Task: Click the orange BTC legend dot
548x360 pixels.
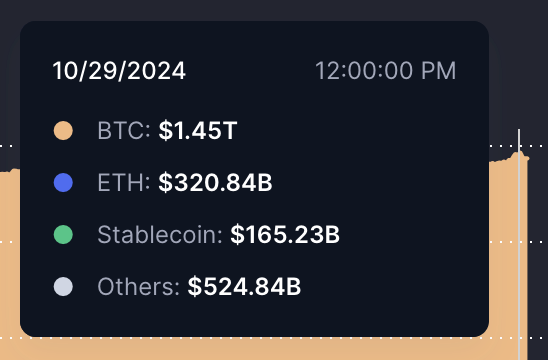Action: point(63,131)
